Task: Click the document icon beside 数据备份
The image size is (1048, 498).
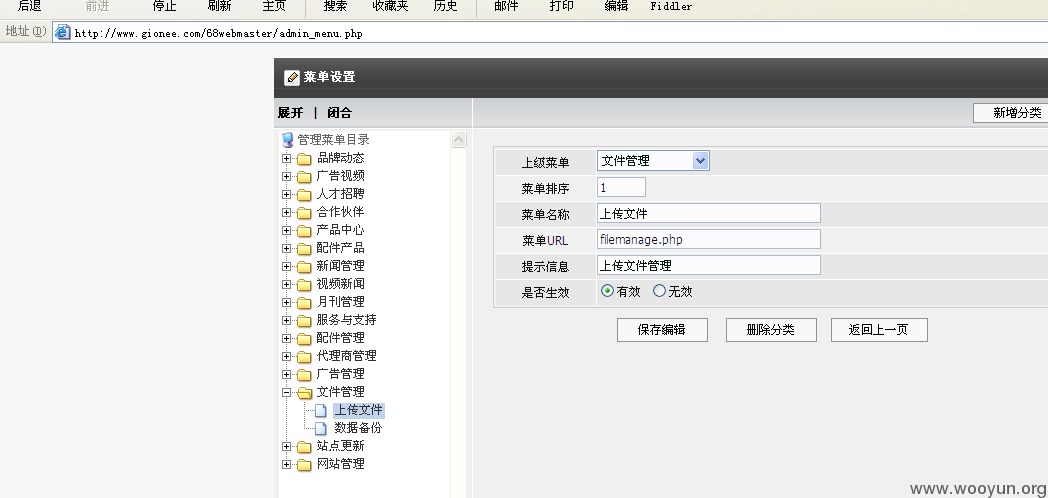Action: point(321,428)
